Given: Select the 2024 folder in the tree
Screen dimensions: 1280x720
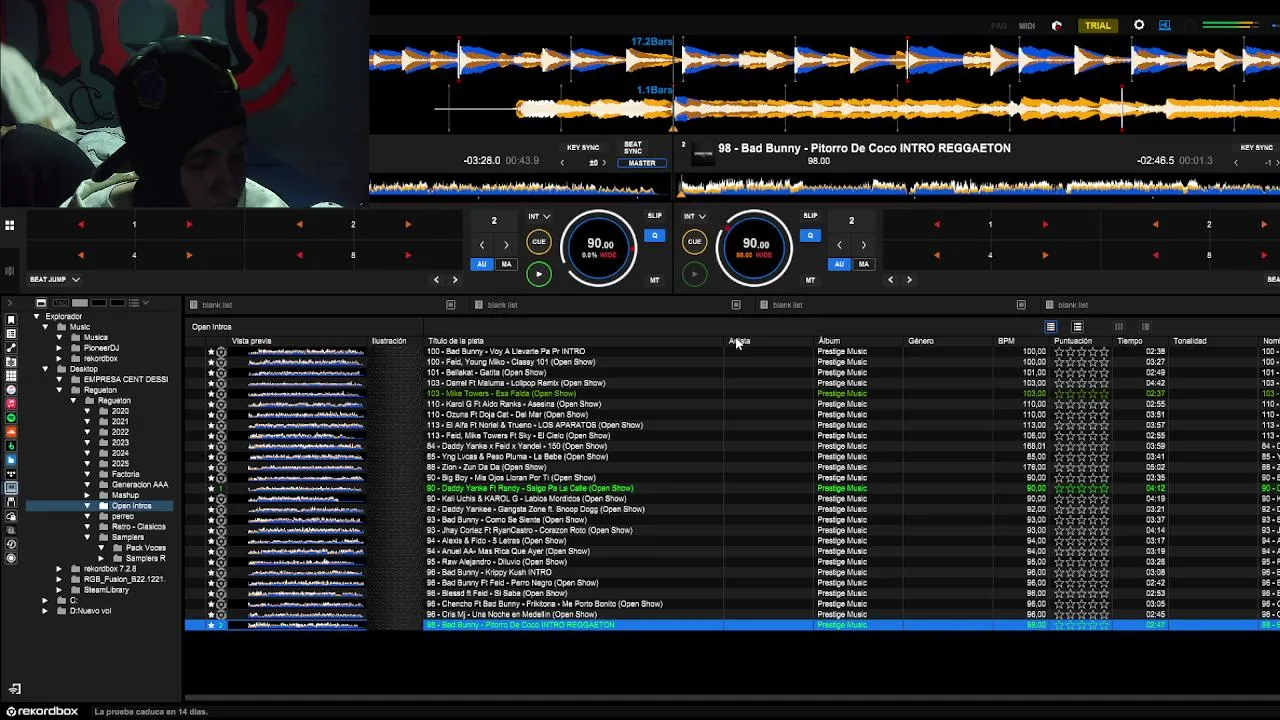Looking at the screenshot, I should coord(120,453).
